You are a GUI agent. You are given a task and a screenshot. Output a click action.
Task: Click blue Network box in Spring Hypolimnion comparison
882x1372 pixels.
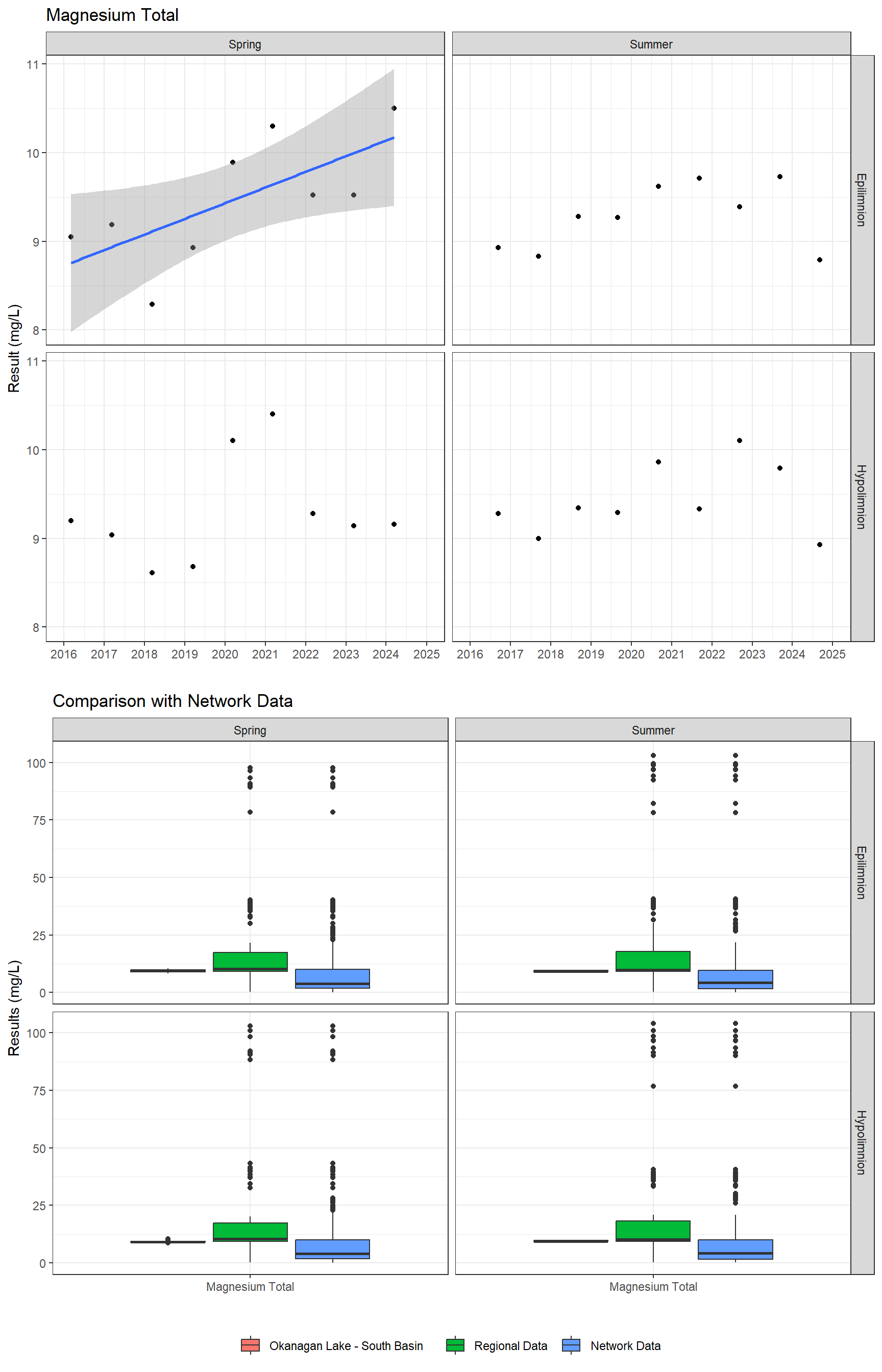[333, 1249]
